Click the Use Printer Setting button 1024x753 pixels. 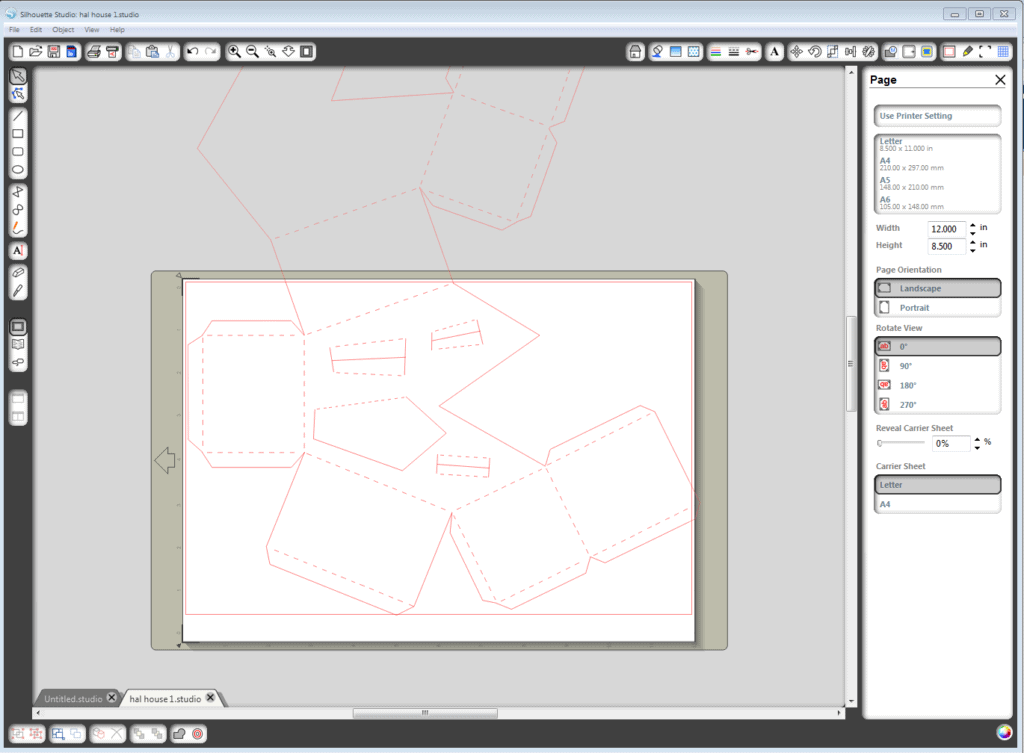click(936, 116)
